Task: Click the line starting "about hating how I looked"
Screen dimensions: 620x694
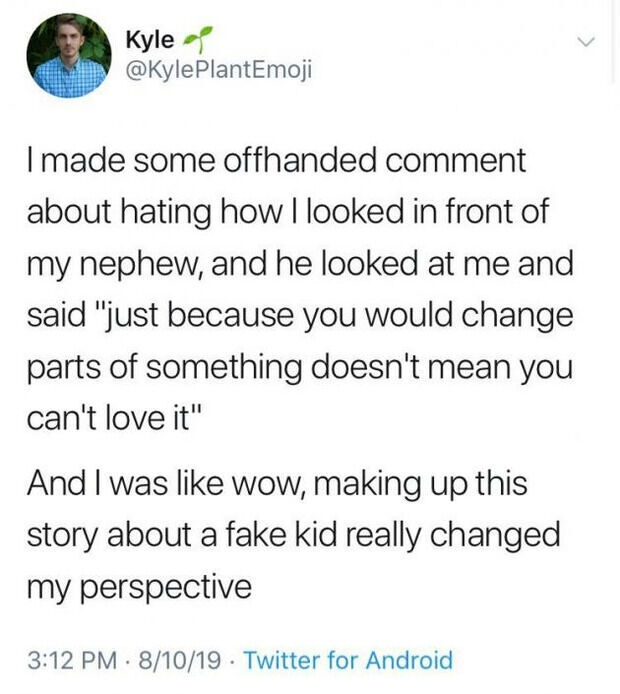Action: pos(288,213)
